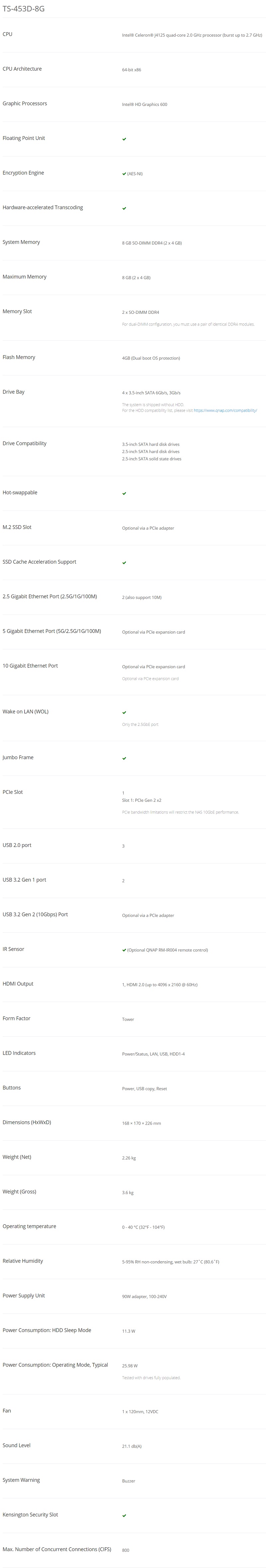Click the CPU specification label
The image size is (266, 1568).
click(x=7, y=34)
